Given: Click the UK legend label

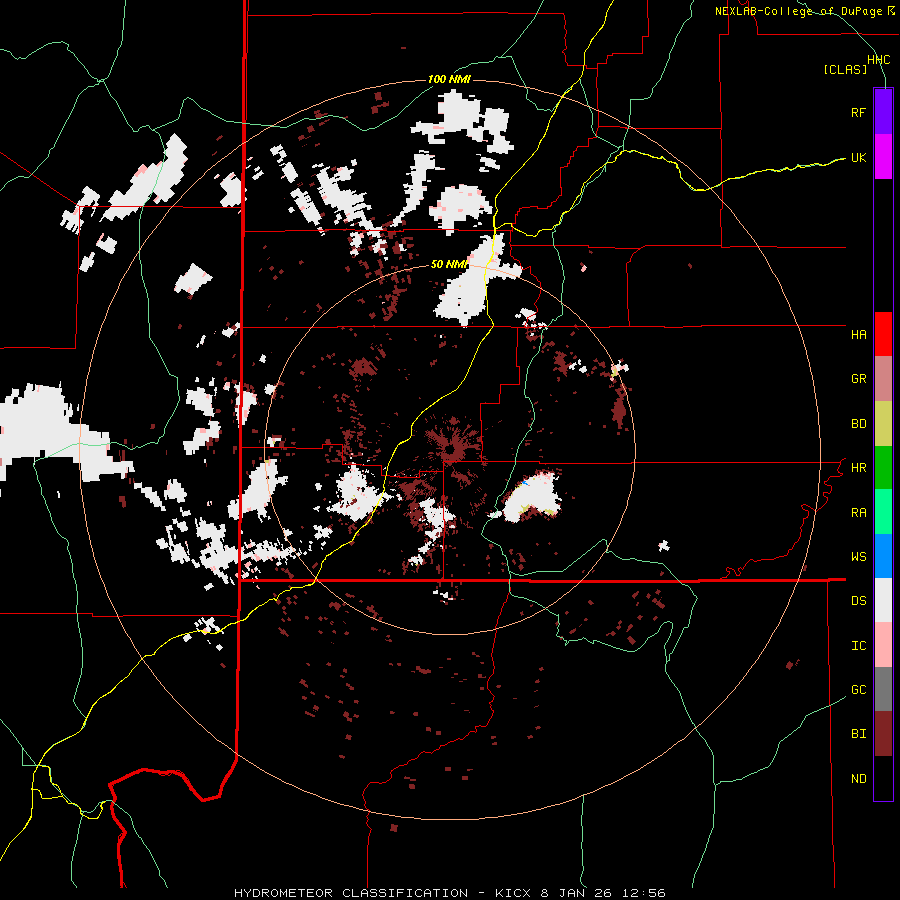Looking at the screenshot, I should click(859, 157).
